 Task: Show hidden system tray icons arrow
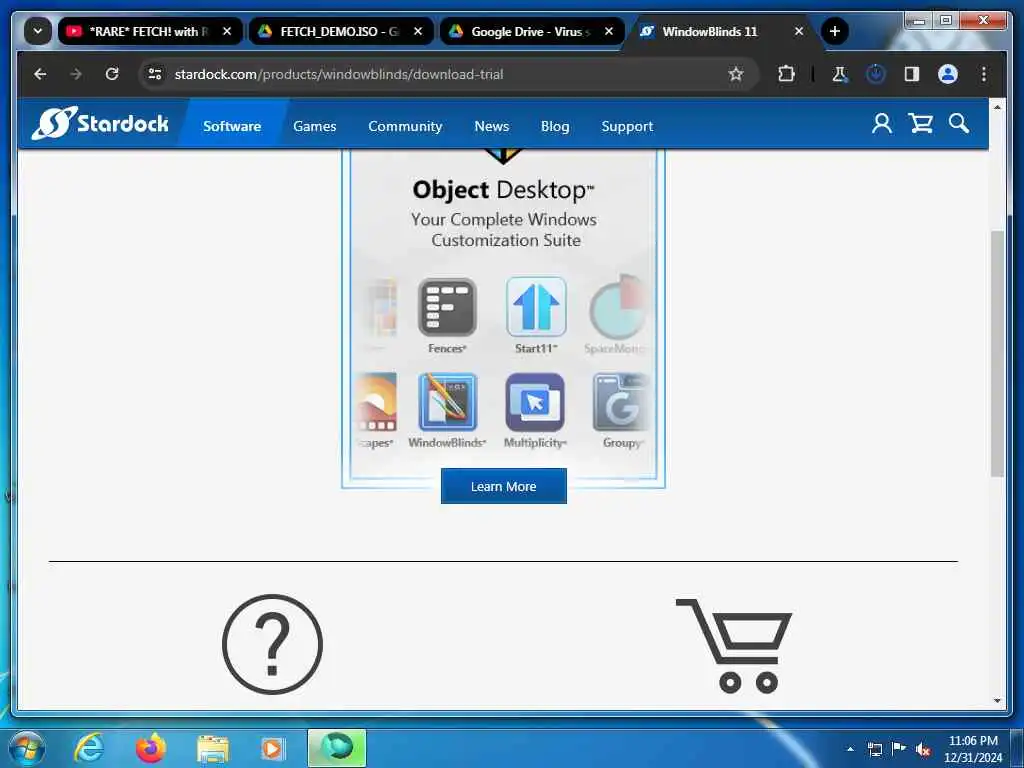point(850,749)
